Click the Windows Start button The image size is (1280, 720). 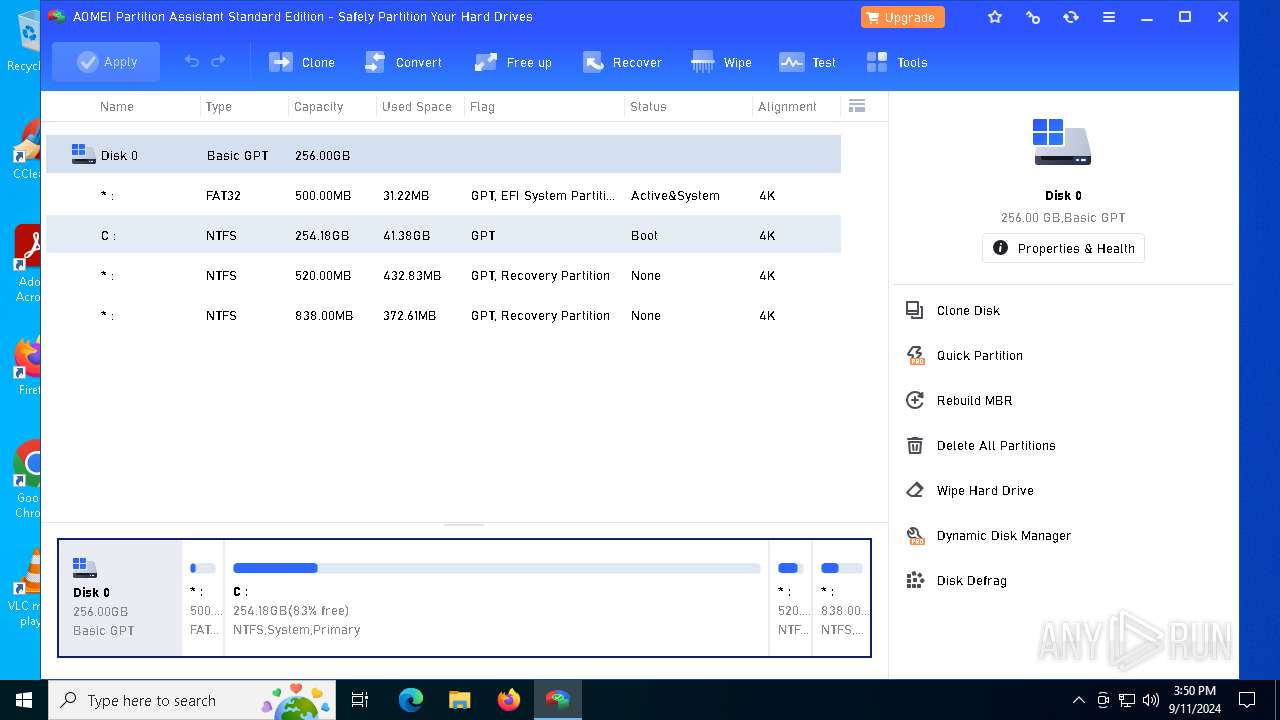(x=24, y=700)
